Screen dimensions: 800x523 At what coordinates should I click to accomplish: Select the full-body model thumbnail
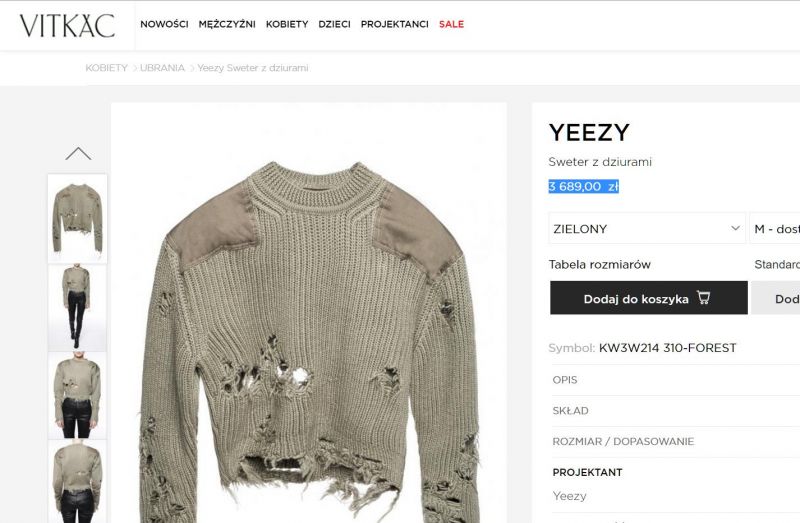[78, 307]
